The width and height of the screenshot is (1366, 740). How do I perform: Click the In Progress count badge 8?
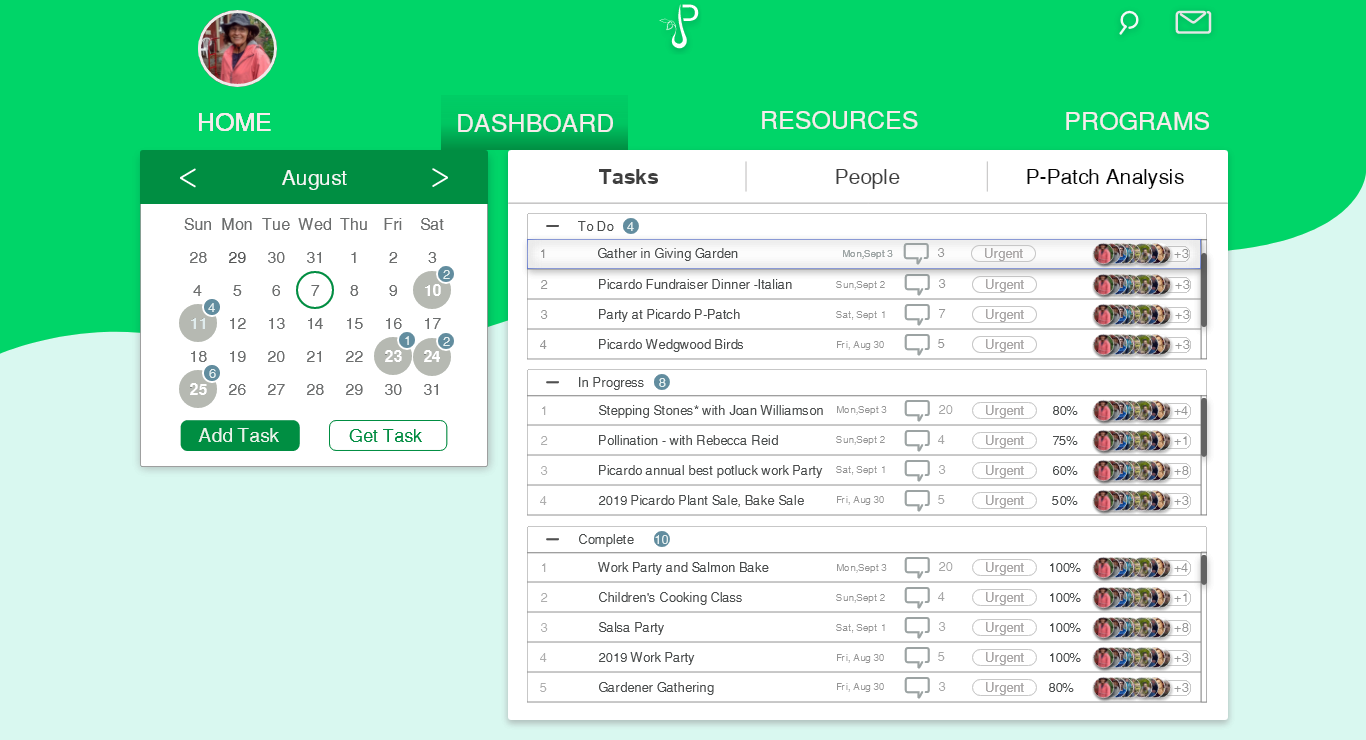tap(662, 383)
